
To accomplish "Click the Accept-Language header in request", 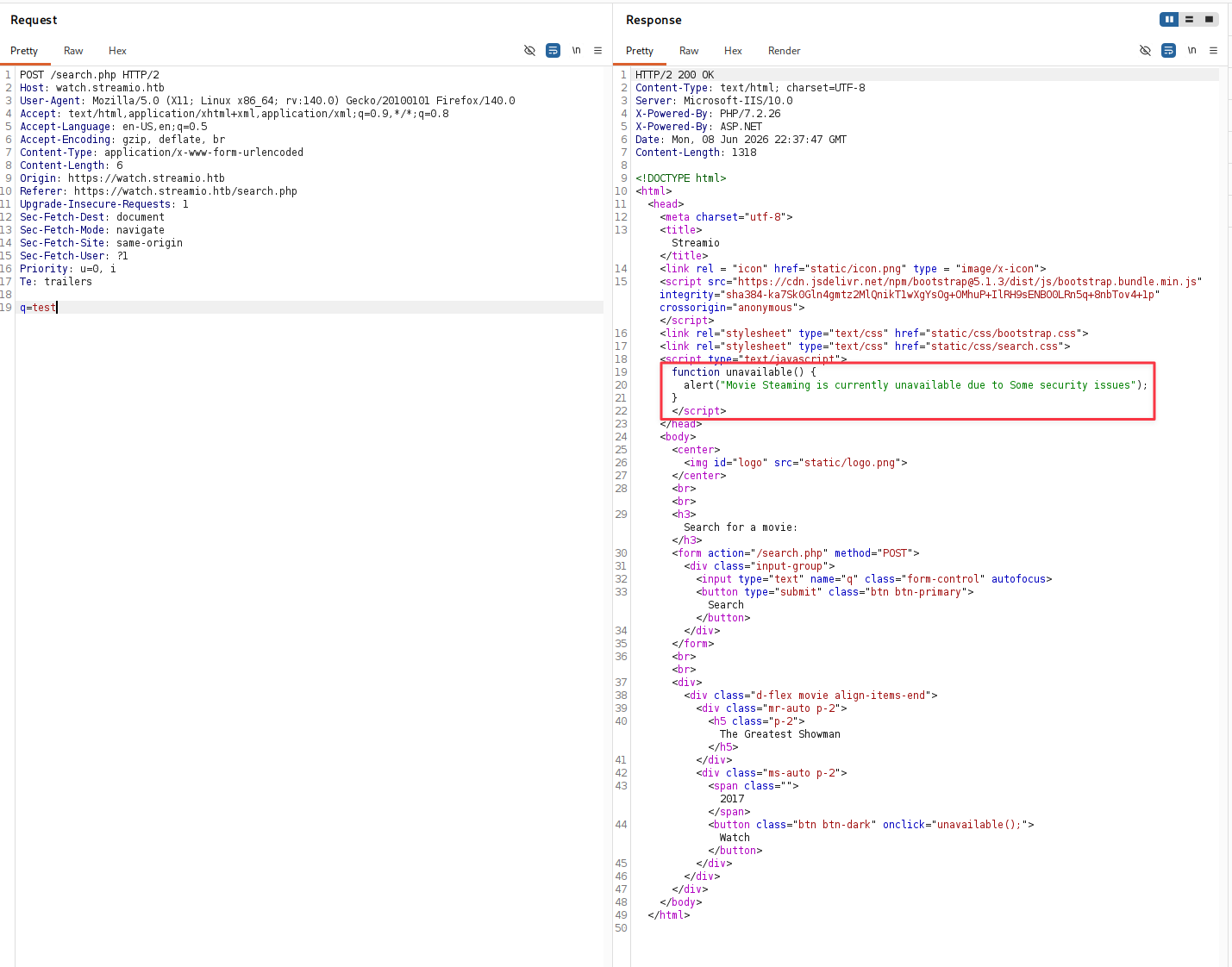I will [x=114, y=127].
